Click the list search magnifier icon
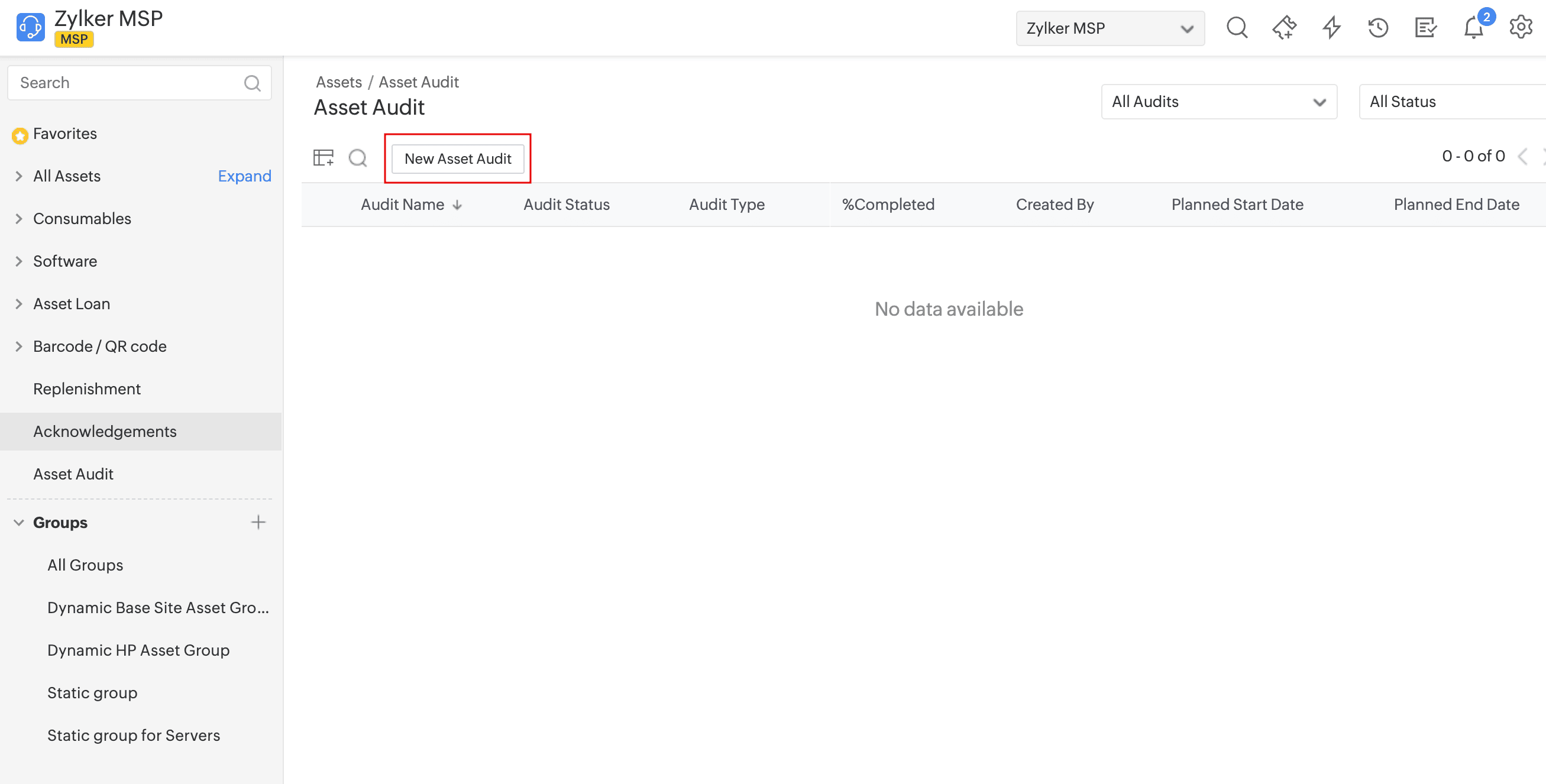Image resolution: width=1546 pixels, height=784 pixels. (358, 158)
